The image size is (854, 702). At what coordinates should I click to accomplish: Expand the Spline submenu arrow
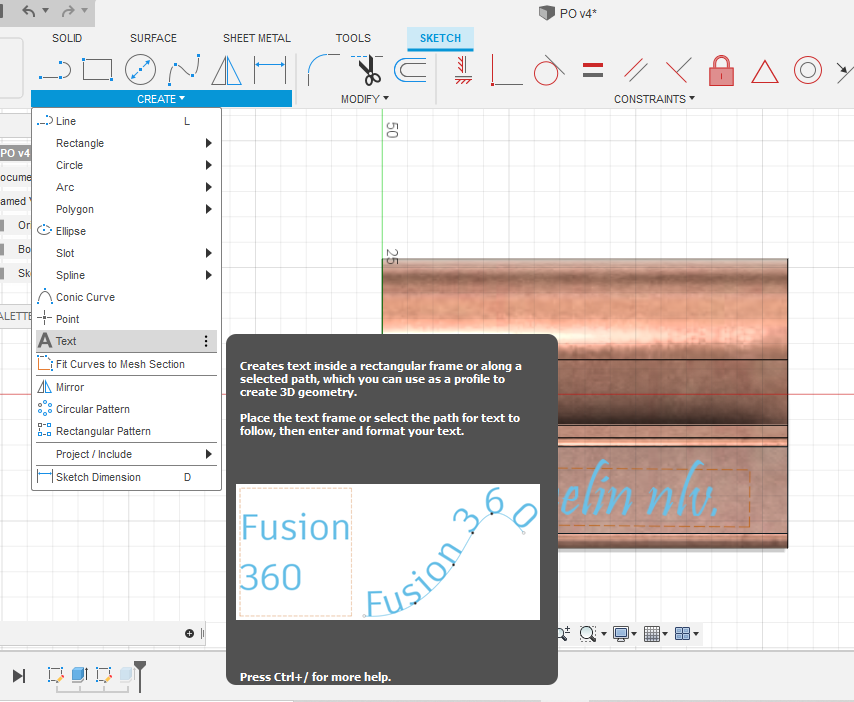click(209, 275)
